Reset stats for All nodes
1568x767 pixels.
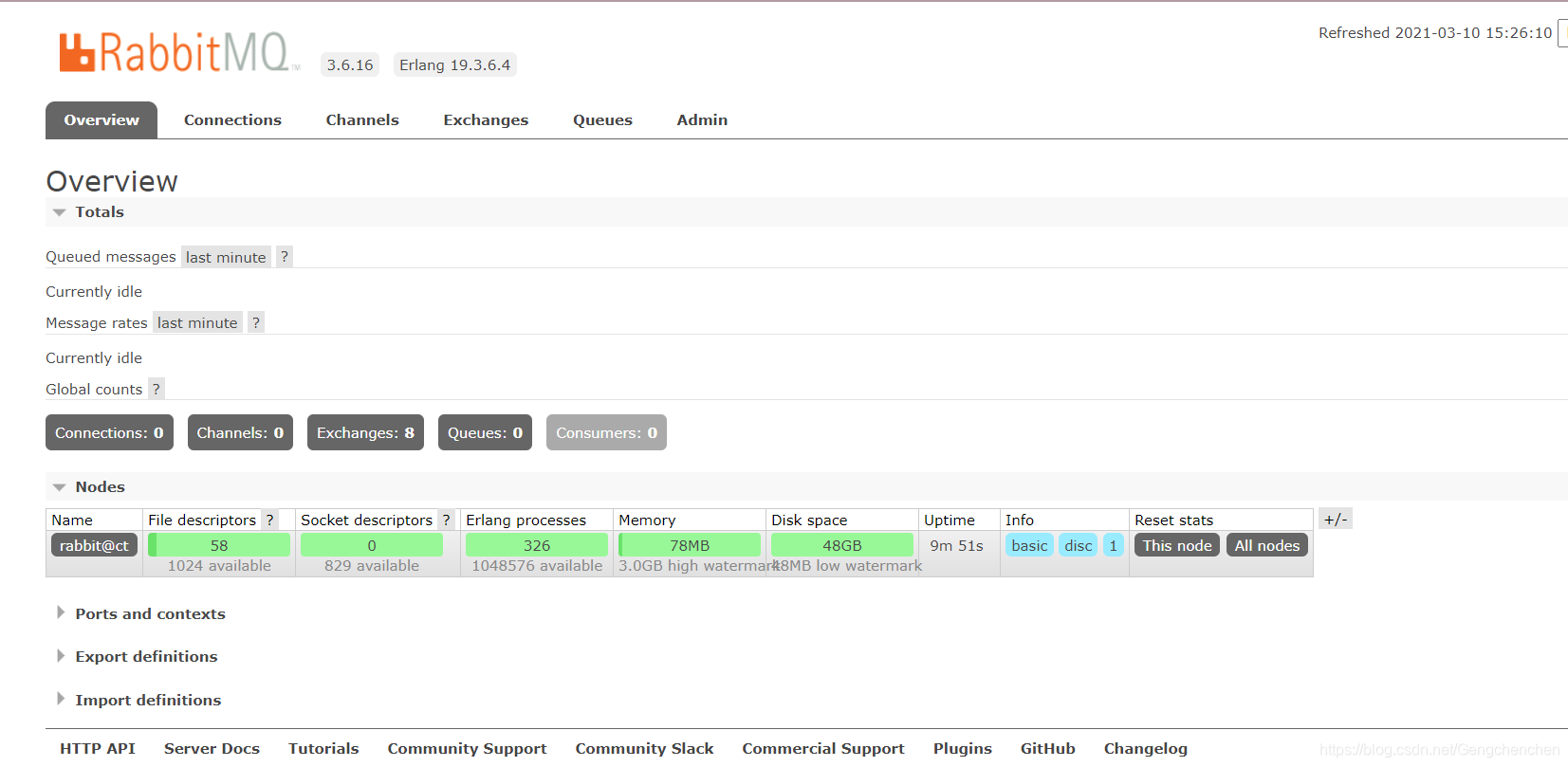(x=1267, y=545)
